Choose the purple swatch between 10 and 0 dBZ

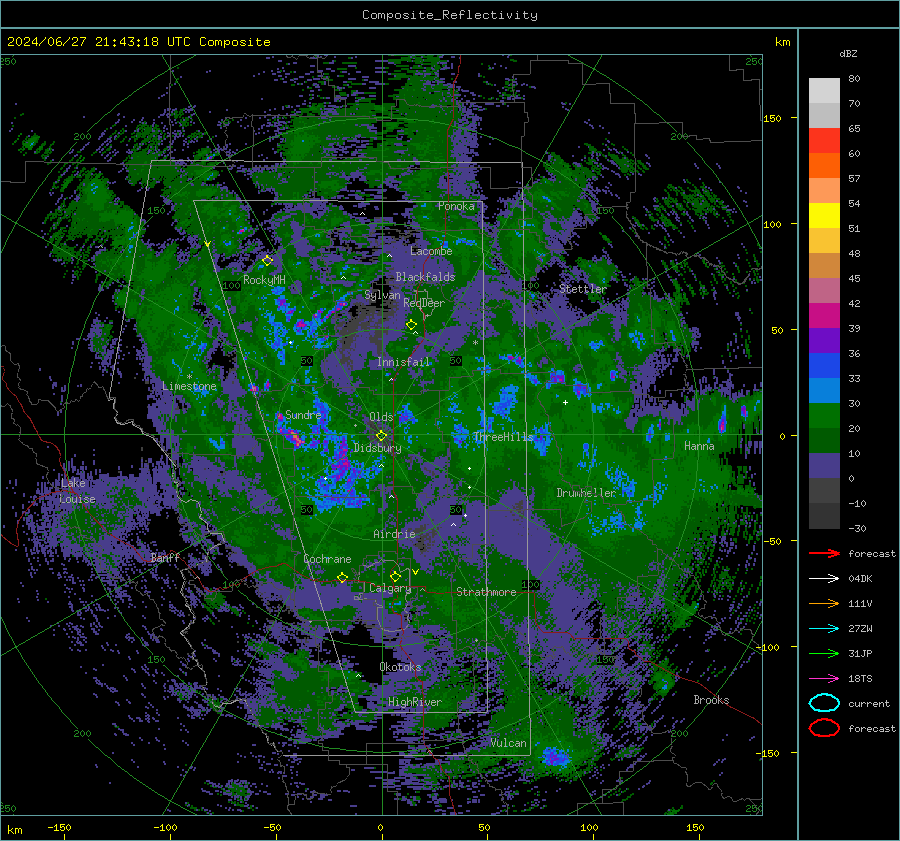coord(824,466)
